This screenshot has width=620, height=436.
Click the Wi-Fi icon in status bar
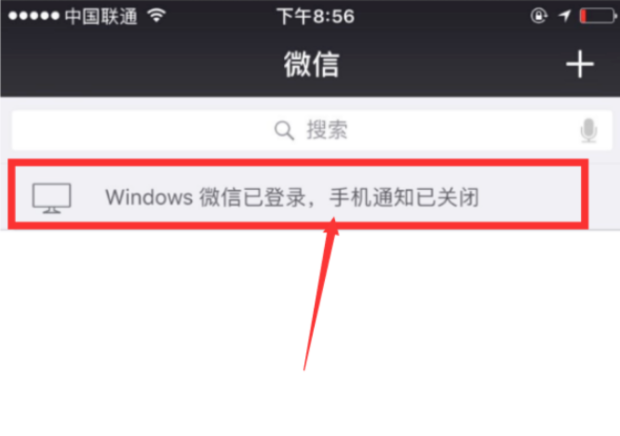(x=157, y=15)
